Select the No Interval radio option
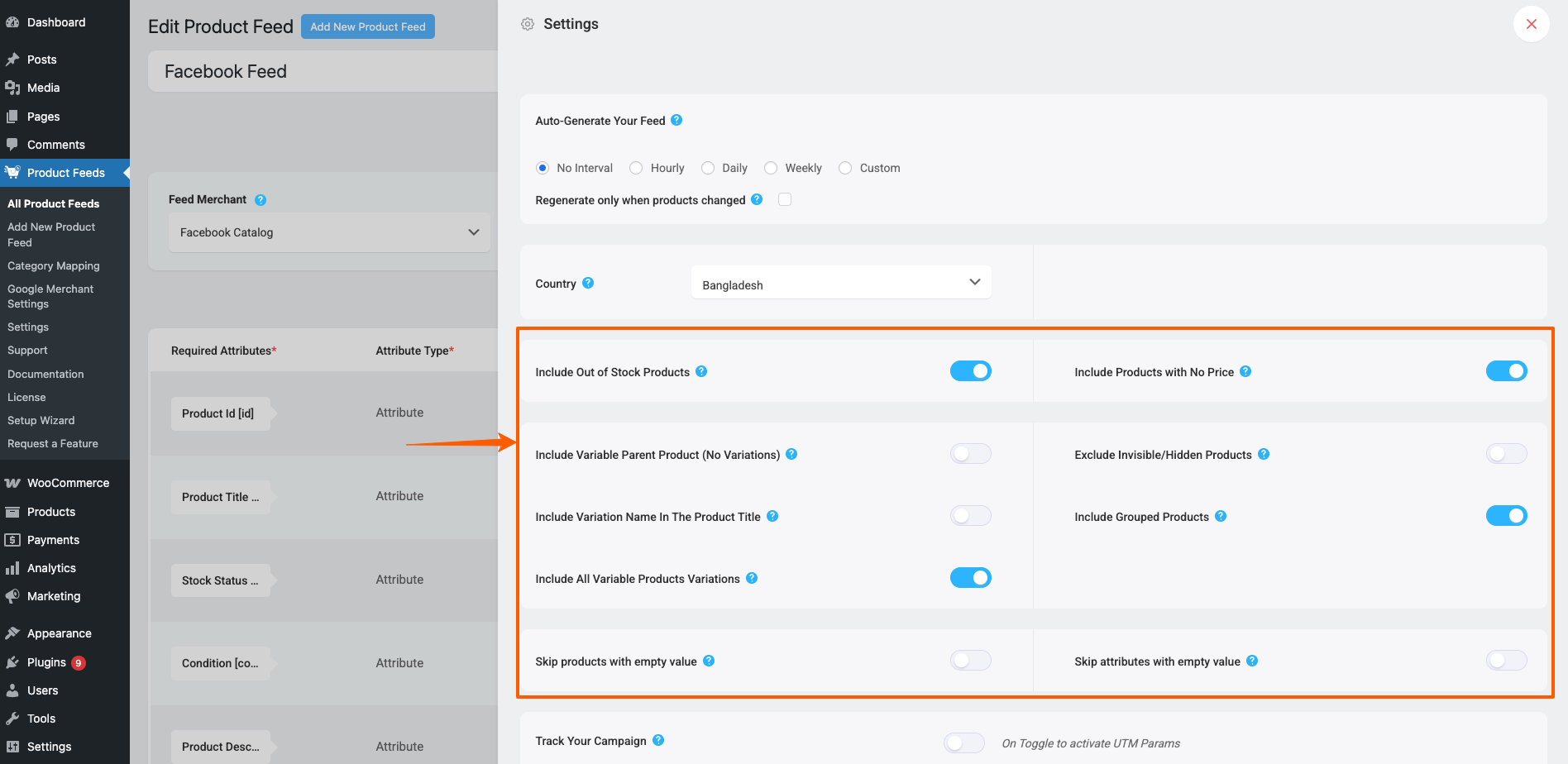The height and width of the screenshot is (764, 1568). click(x=543, y=168)
